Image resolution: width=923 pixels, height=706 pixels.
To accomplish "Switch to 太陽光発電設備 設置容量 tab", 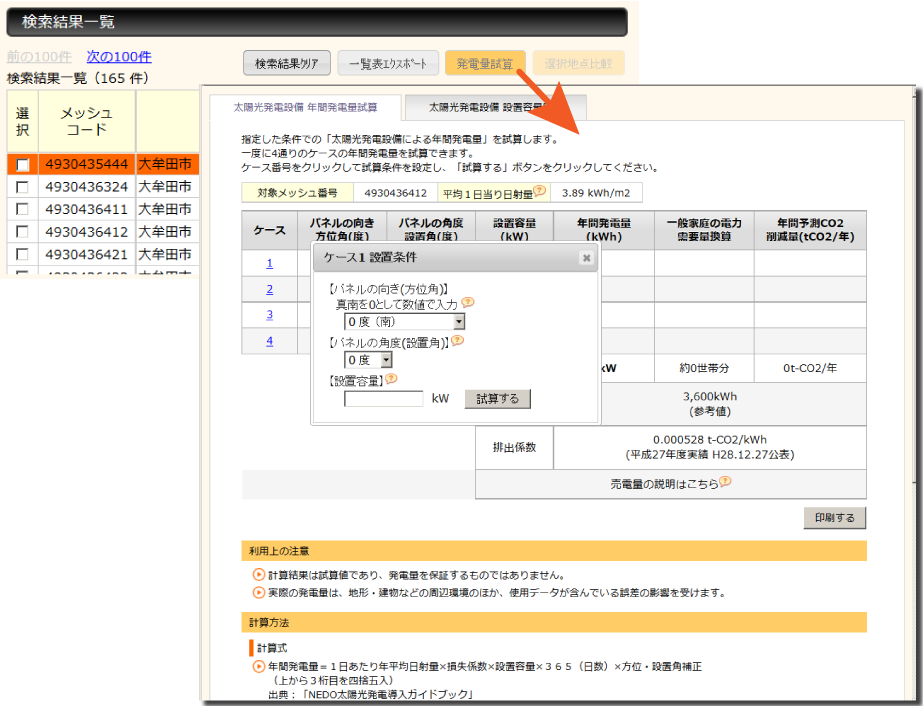I will 494,107.
